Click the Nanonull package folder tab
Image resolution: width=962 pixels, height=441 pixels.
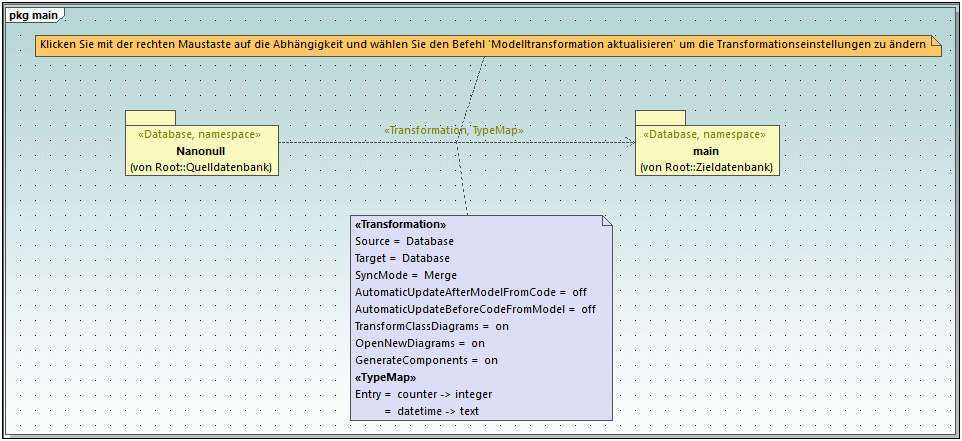point(150,118)
